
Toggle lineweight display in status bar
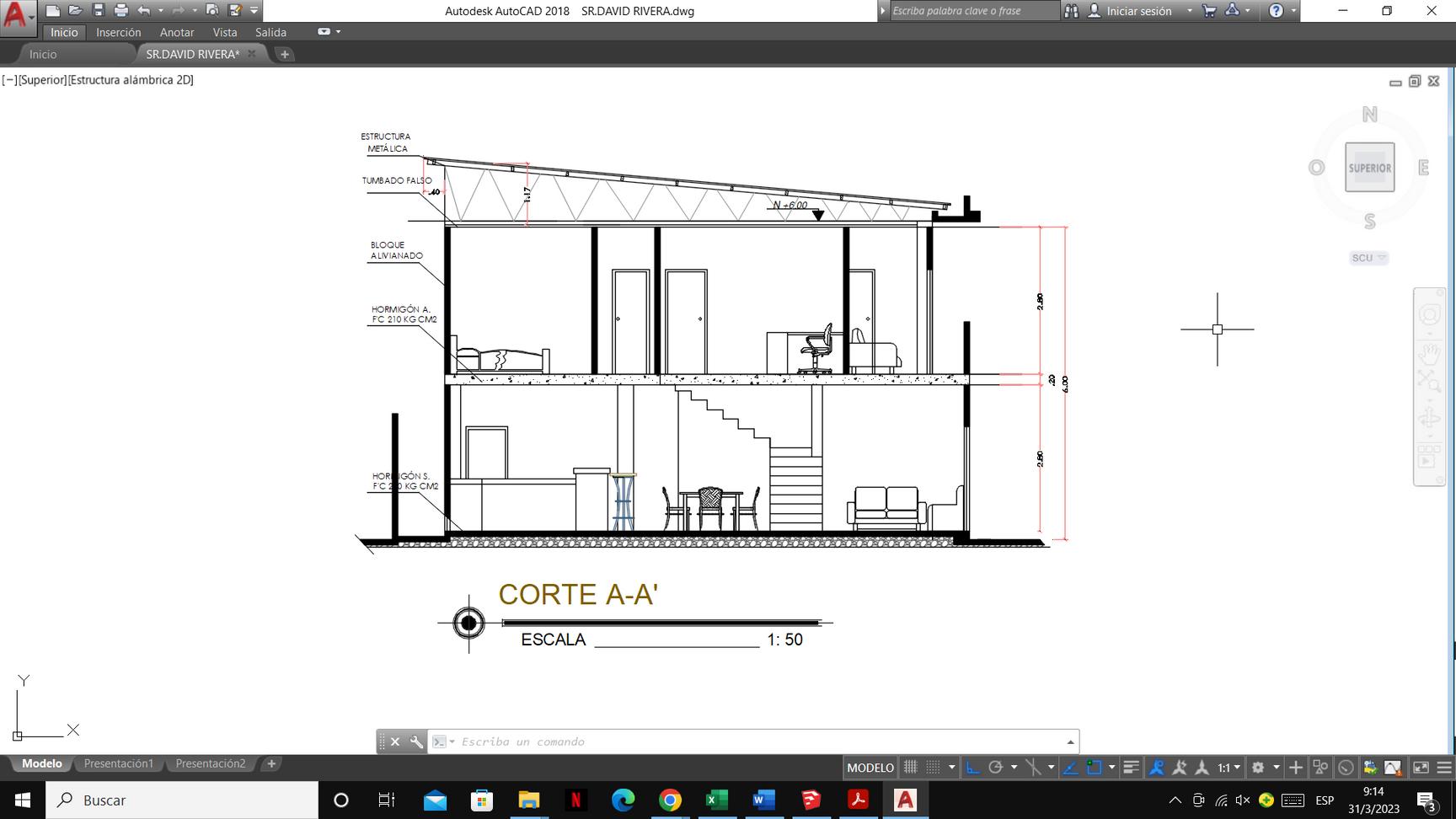coord(1131,767)
